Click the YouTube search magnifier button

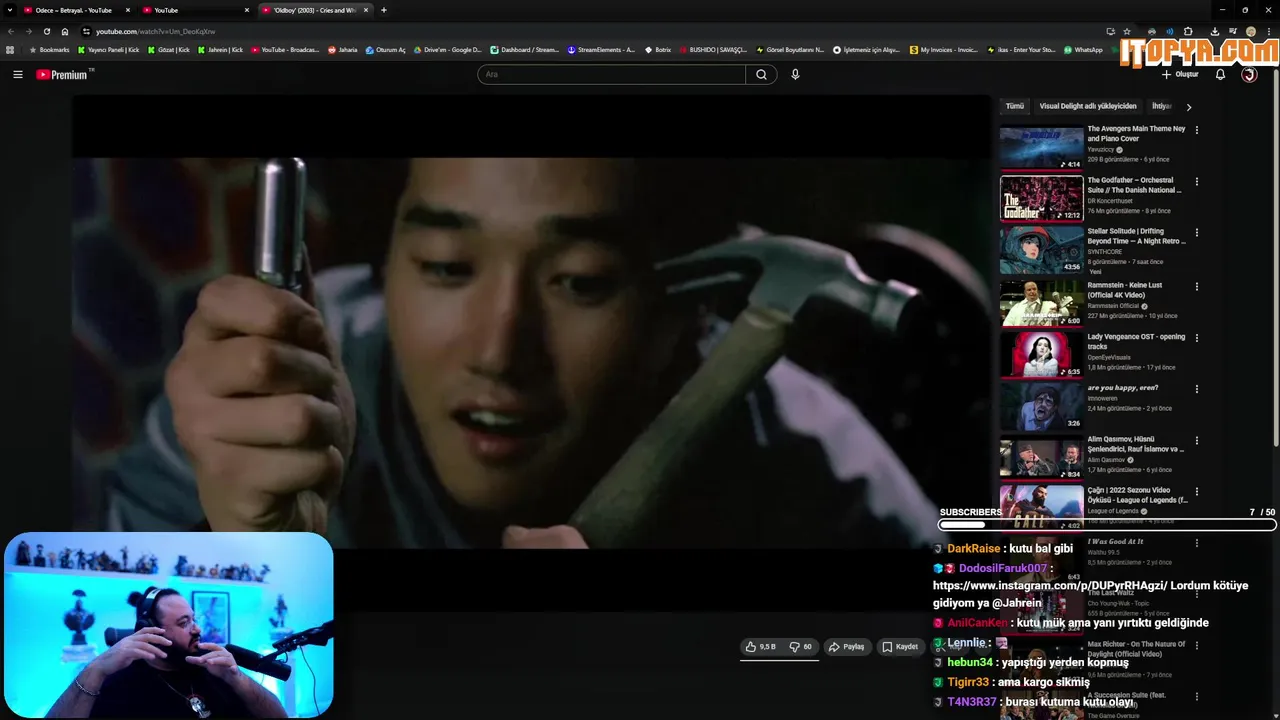coord(761,74)
